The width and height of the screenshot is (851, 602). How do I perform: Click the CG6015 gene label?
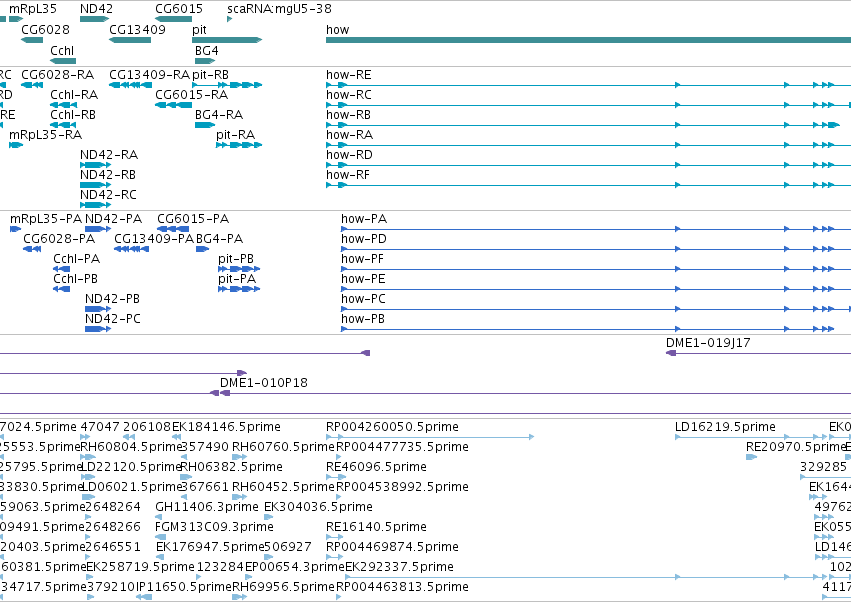(179, 9)
